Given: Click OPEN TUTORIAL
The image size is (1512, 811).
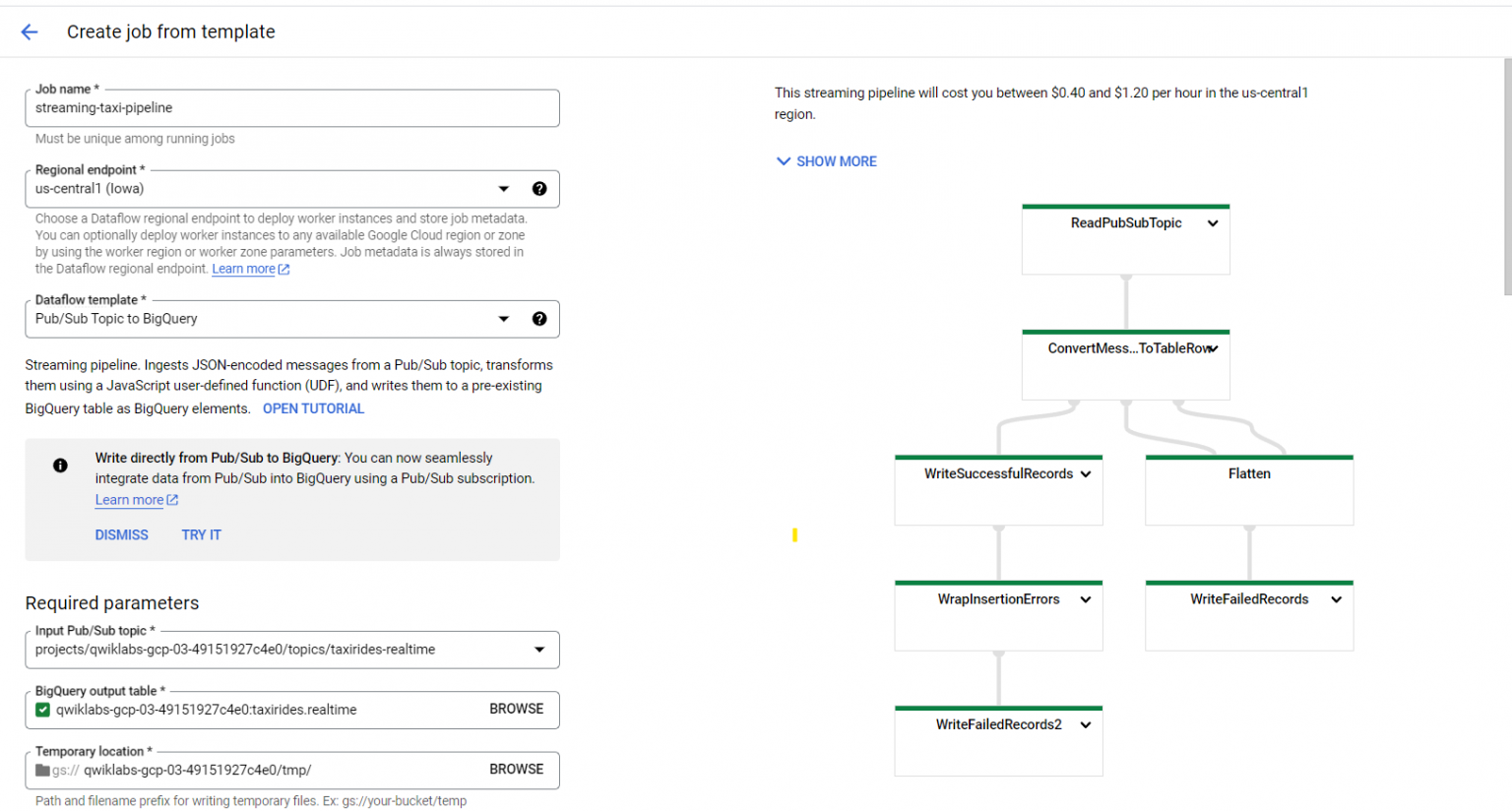Looking at the screenshot, I should coord(313,407).
